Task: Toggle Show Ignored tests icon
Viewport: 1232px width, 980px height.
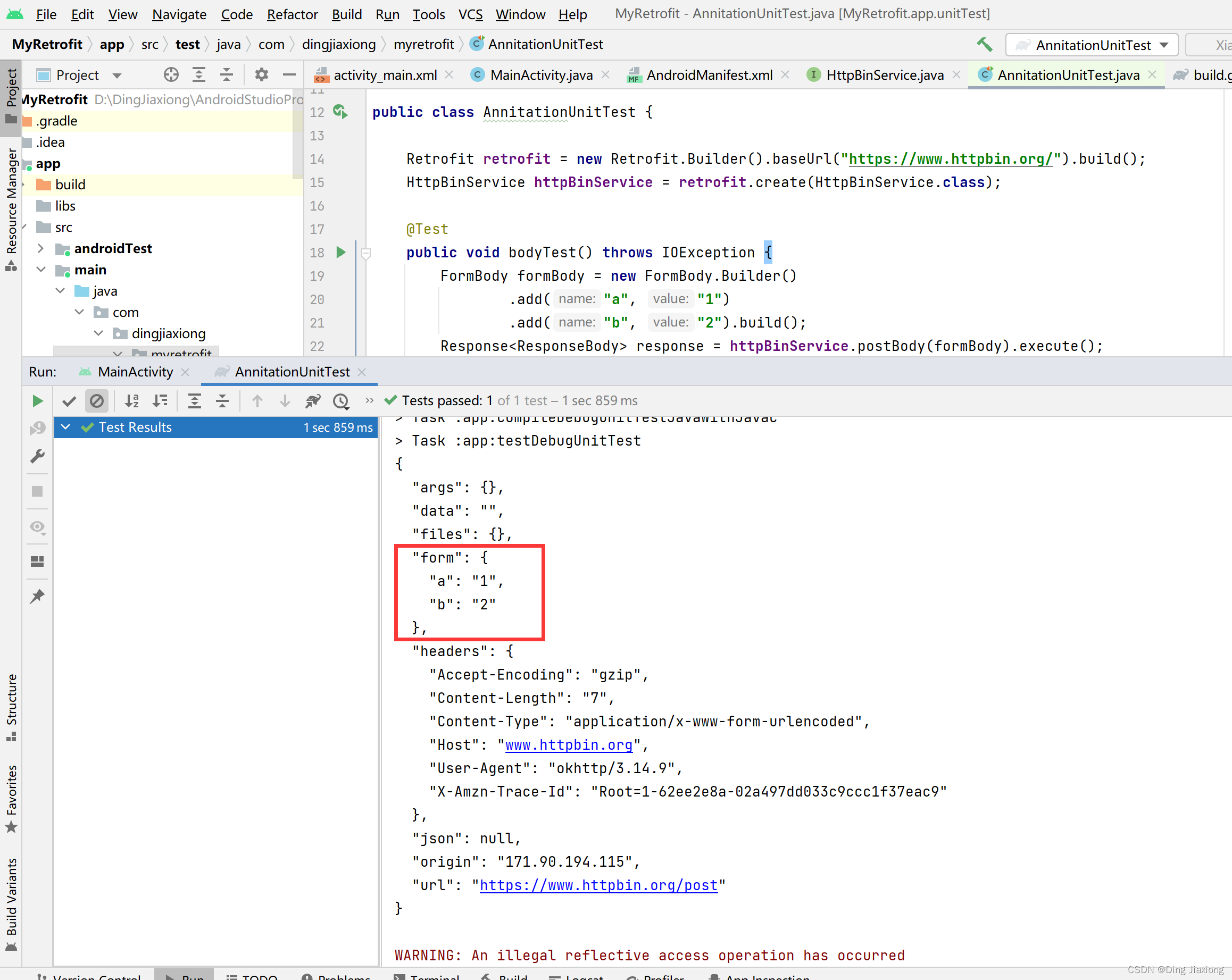Action: pos(97,401)
